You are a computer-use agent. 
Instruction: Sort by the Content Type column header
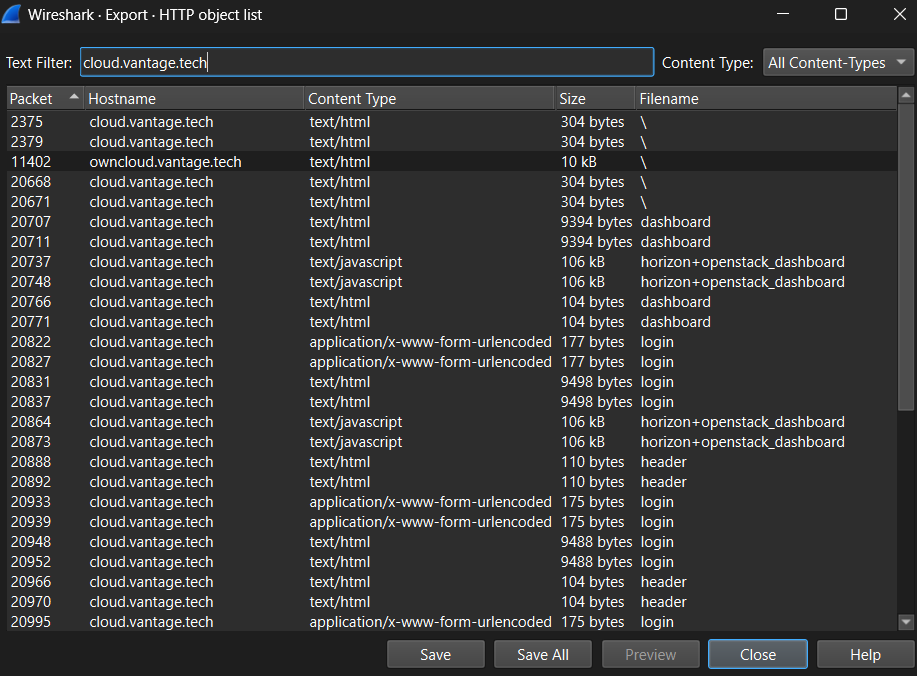tap(429, 98)
